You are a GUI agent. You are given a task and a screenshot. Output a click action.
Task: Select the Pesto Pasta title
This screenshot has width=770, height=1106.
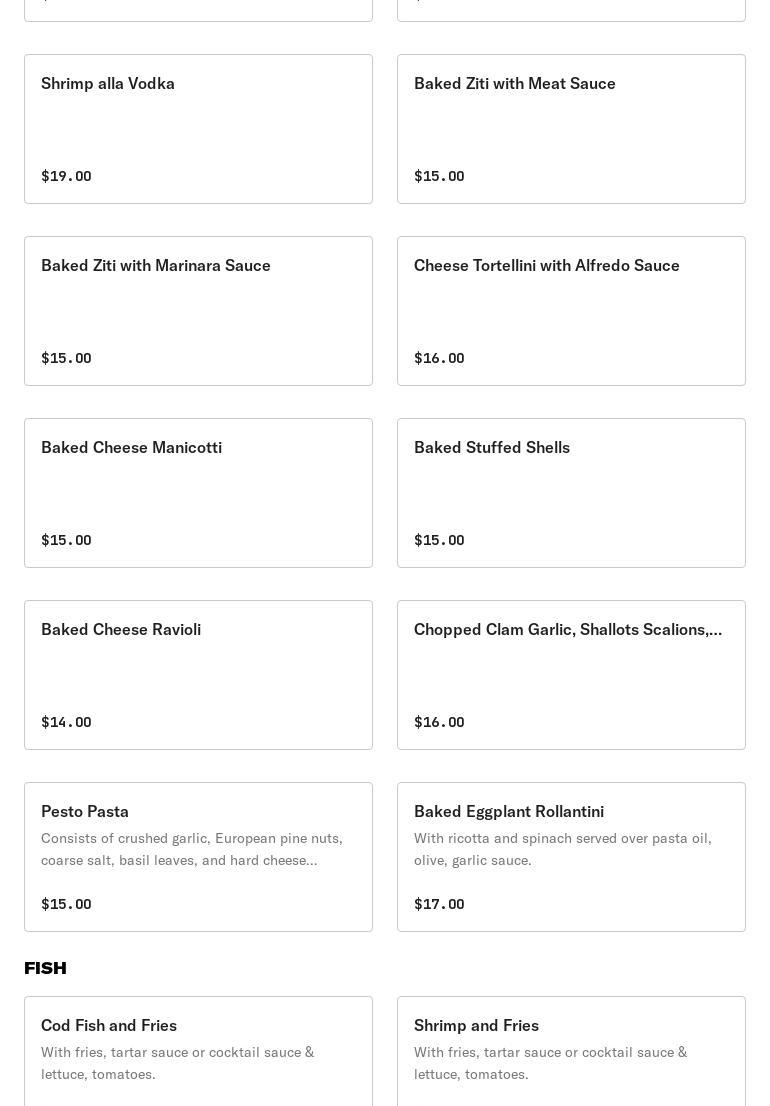pos(85,811)
